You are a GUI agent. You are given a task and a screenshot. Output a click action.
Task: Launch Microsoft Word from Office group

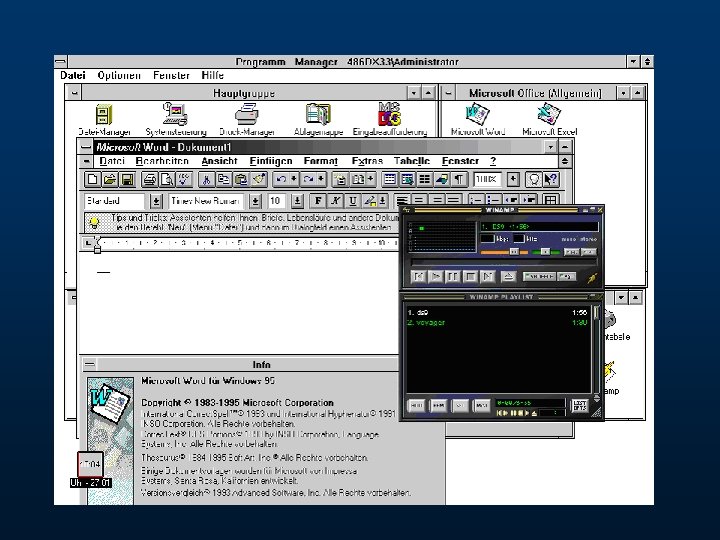coord(478,119)
